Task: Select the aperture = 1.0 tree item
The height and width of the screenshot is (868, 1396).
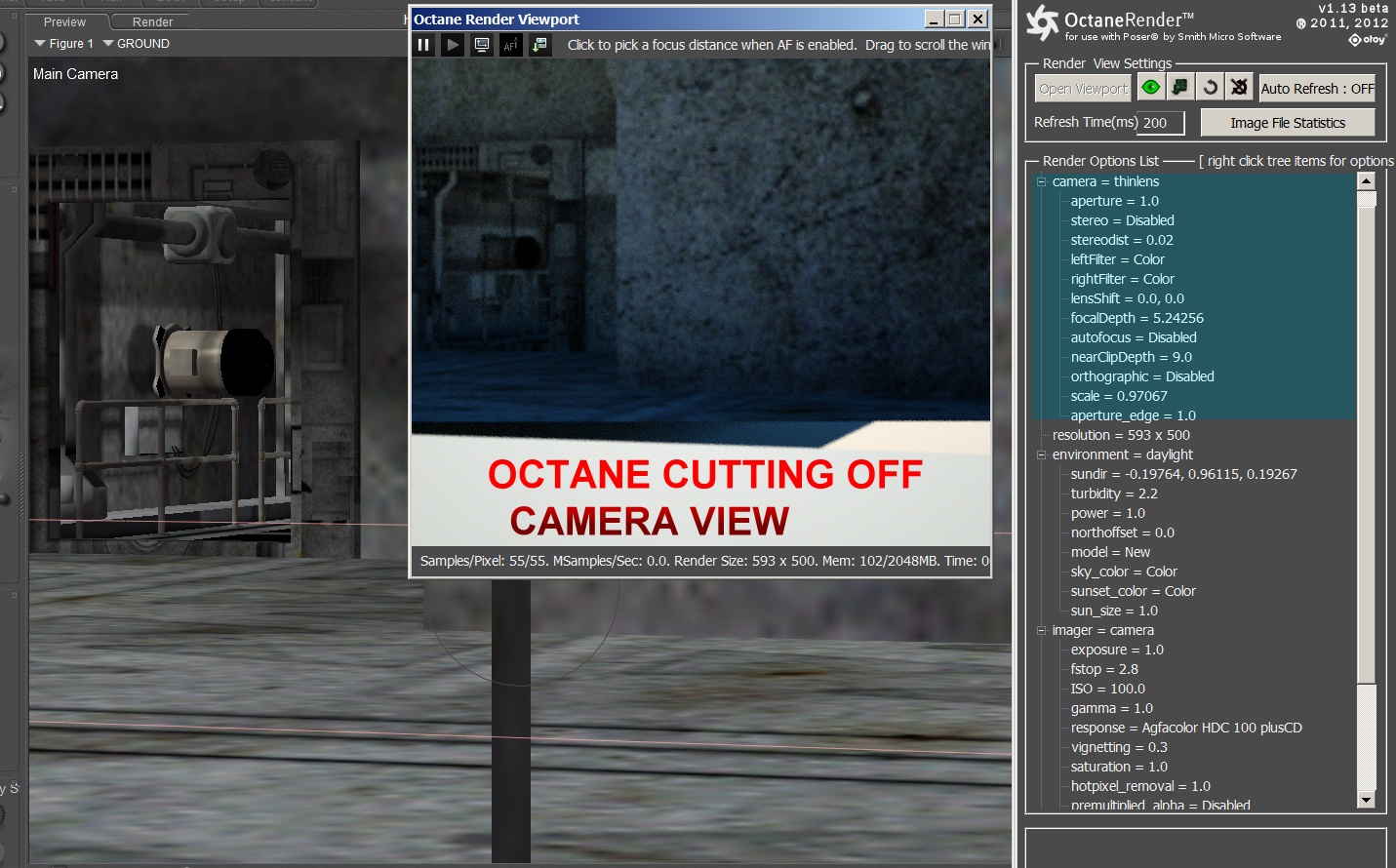Action: [1115, 201]
